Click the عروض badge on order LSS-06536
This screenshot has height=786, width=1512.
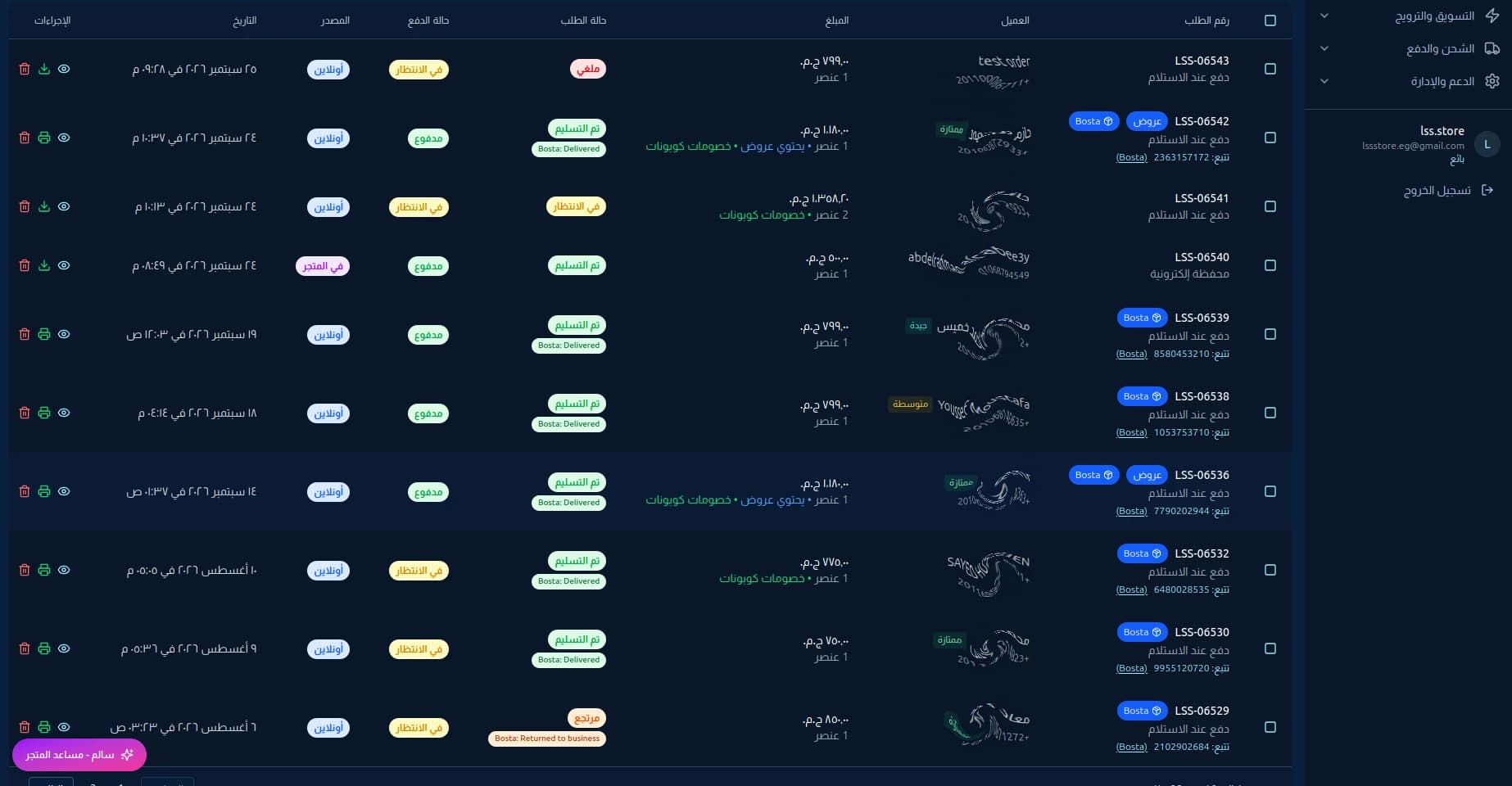coord(1148,475)
